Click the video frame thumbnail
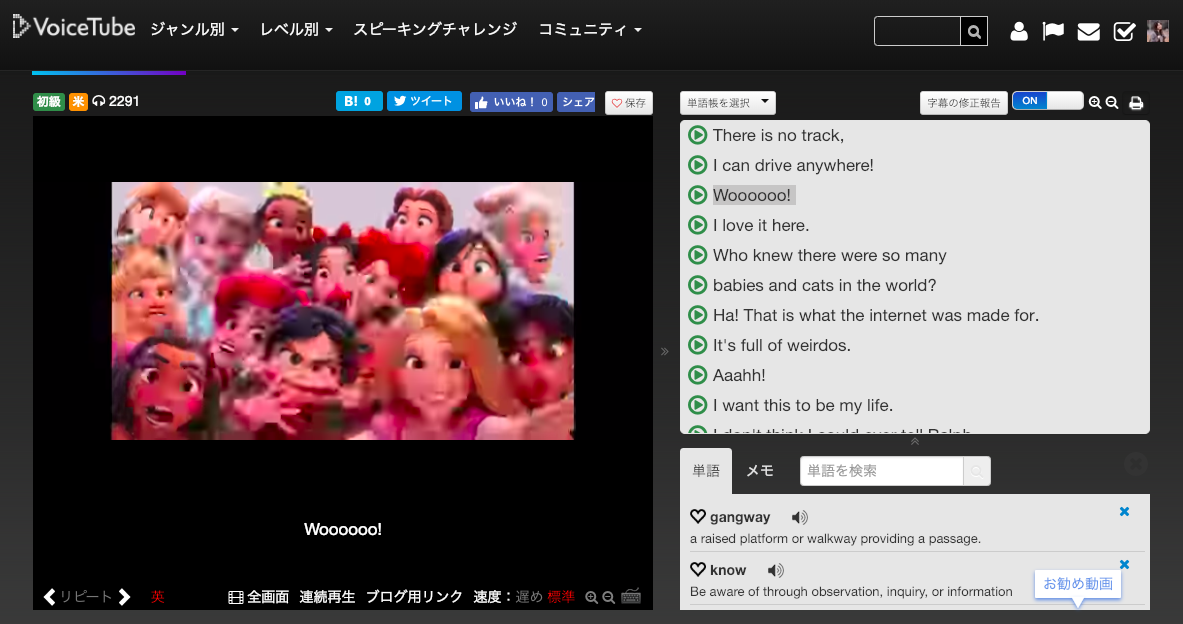The image size is (1183, 624). 343,311
